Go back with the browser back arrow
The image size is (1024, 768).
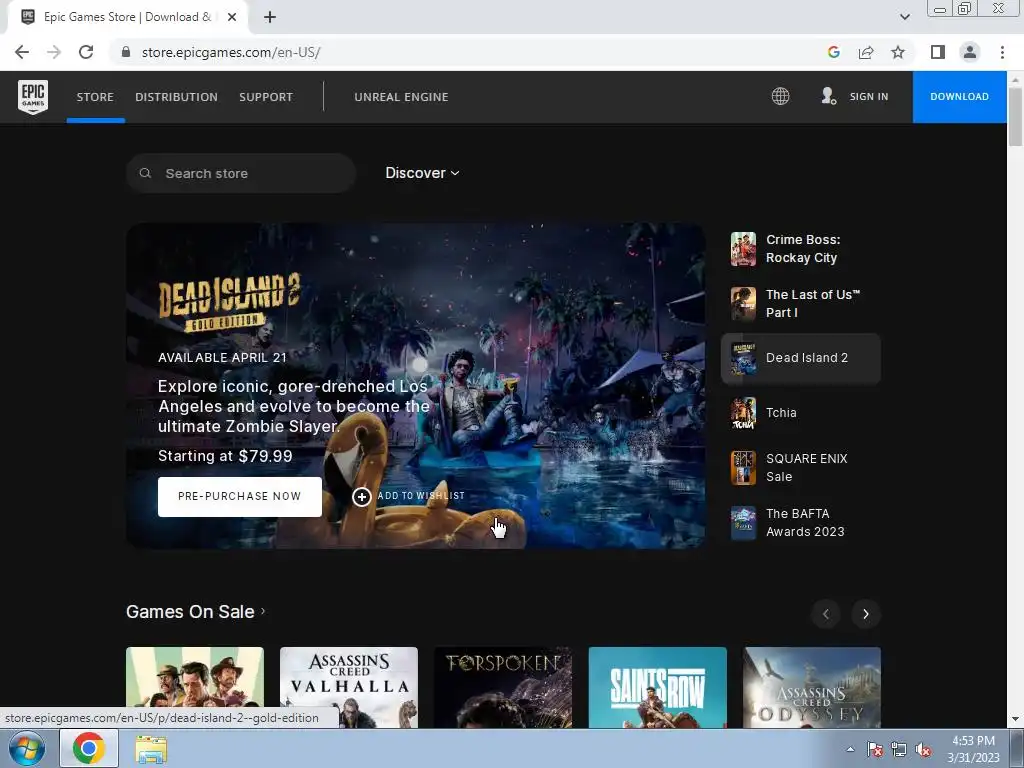click(22, 52)
